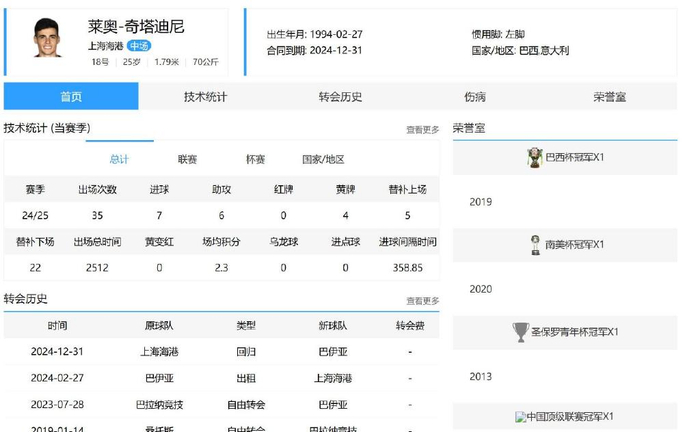Click the 场均积分 value 2.3
Screen dimensions: 700x432
click(x=221, y=268)
